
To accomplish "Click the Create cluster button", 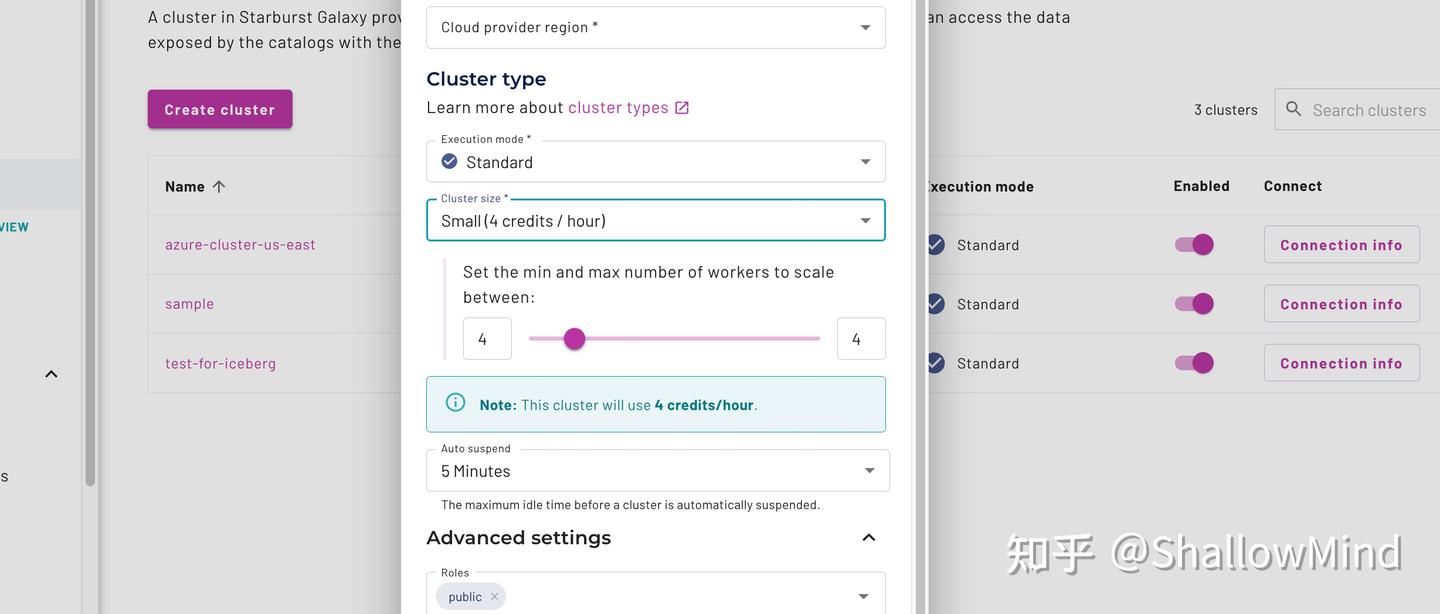I will [220, 109].
